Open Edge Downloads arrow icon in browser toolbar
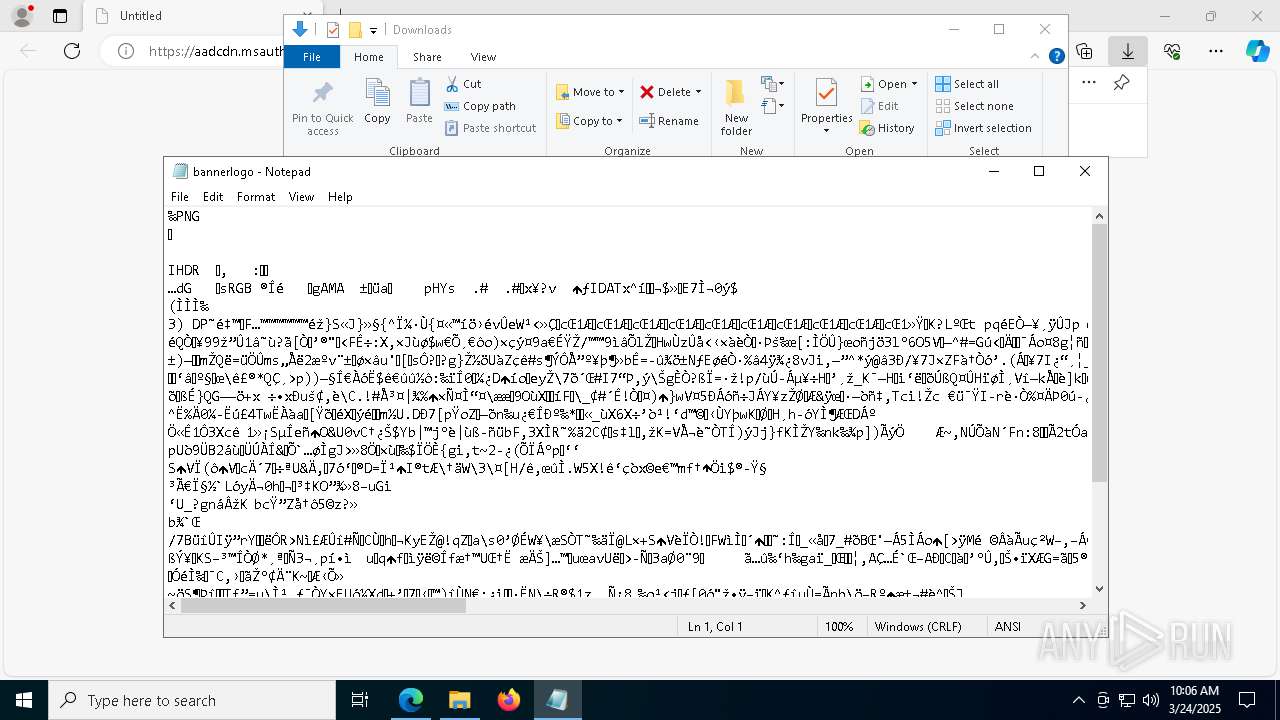1280x720 pixels. 1128,51
